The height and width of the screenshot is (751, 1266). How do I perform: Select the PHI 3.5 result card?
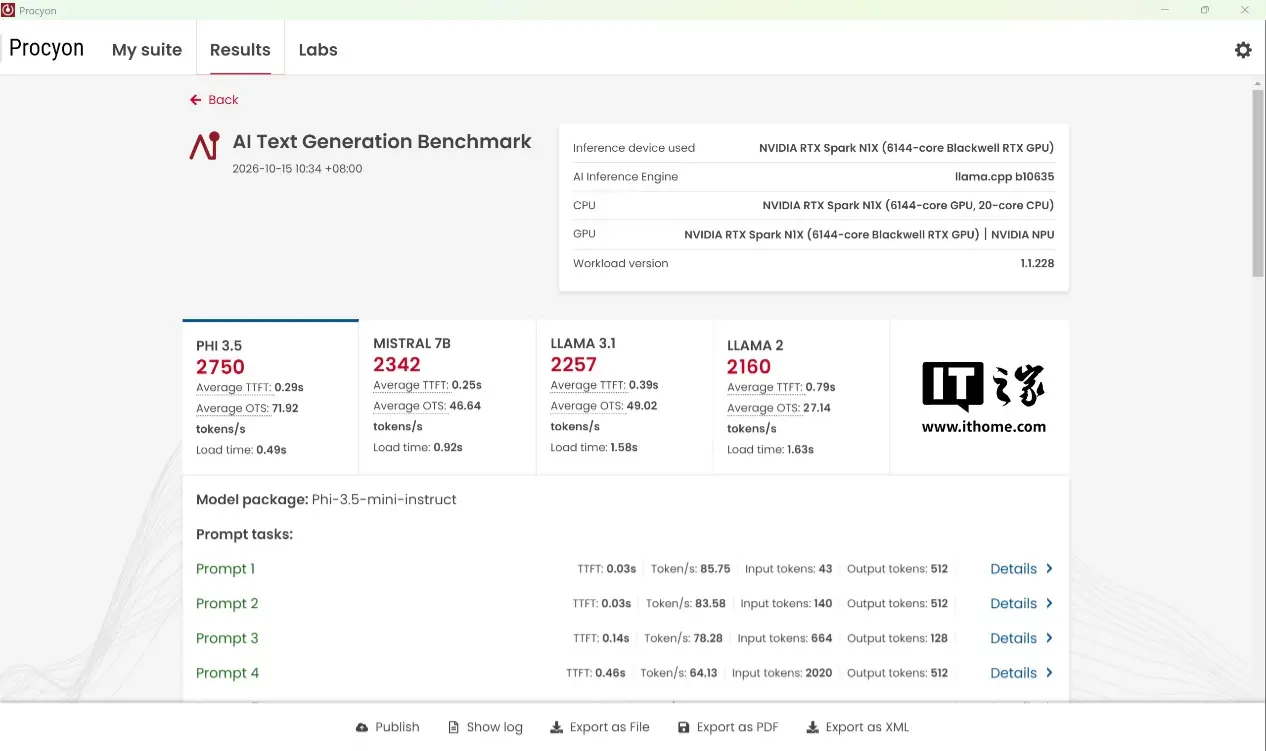(270, 397)
